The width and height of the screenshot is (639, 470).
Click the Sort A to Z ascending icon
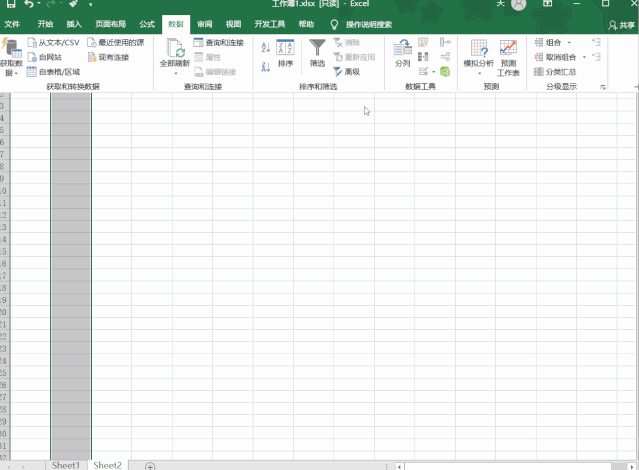(x=266, y=47)
